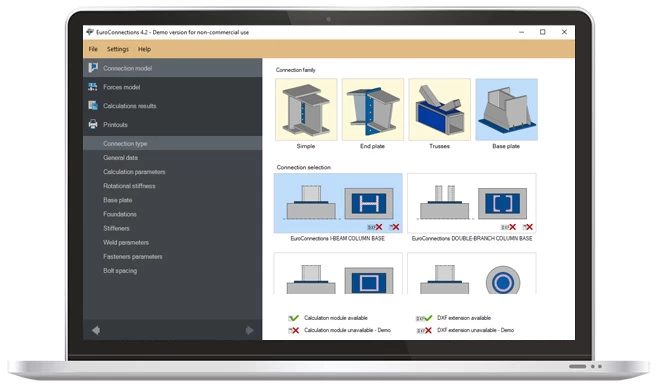Click the Connection model sidebar icon

(93, 68)
